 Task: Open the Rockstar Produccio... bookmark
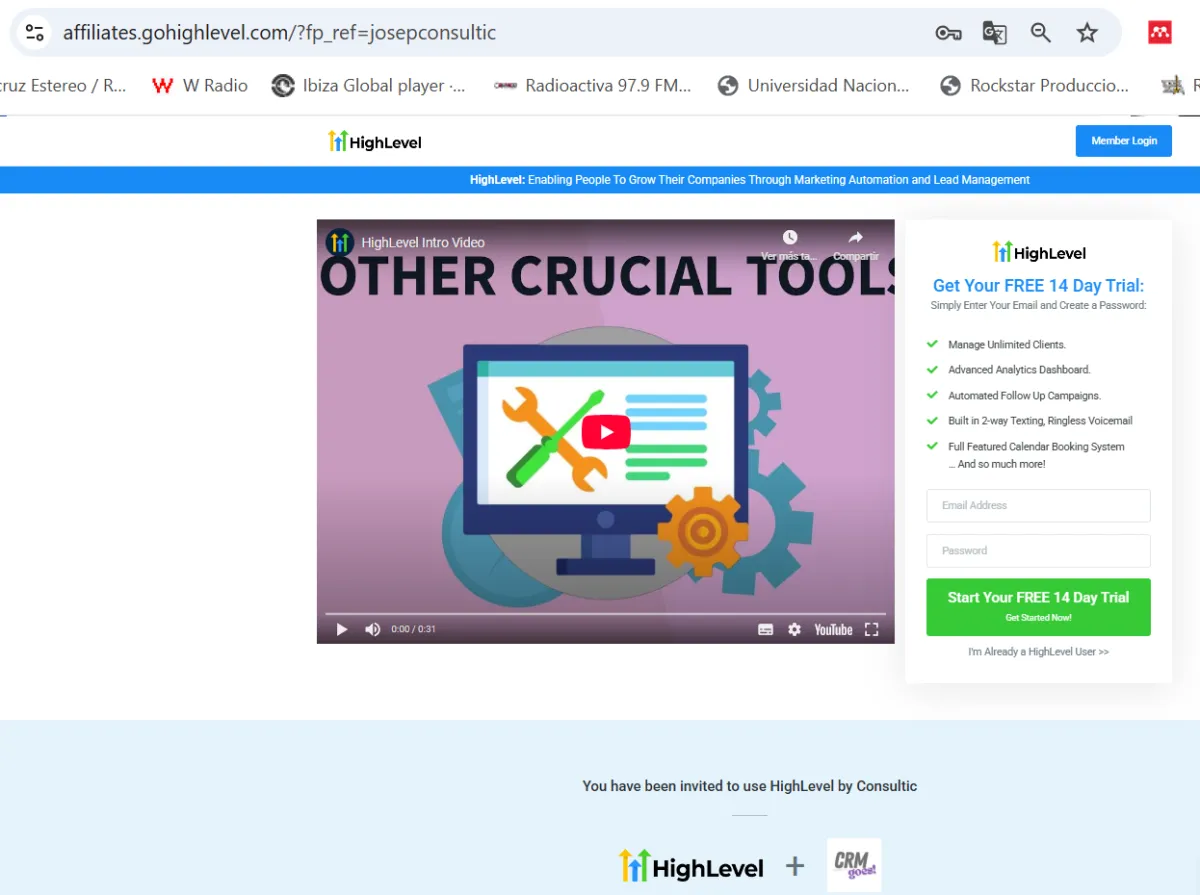[1036, 86]
